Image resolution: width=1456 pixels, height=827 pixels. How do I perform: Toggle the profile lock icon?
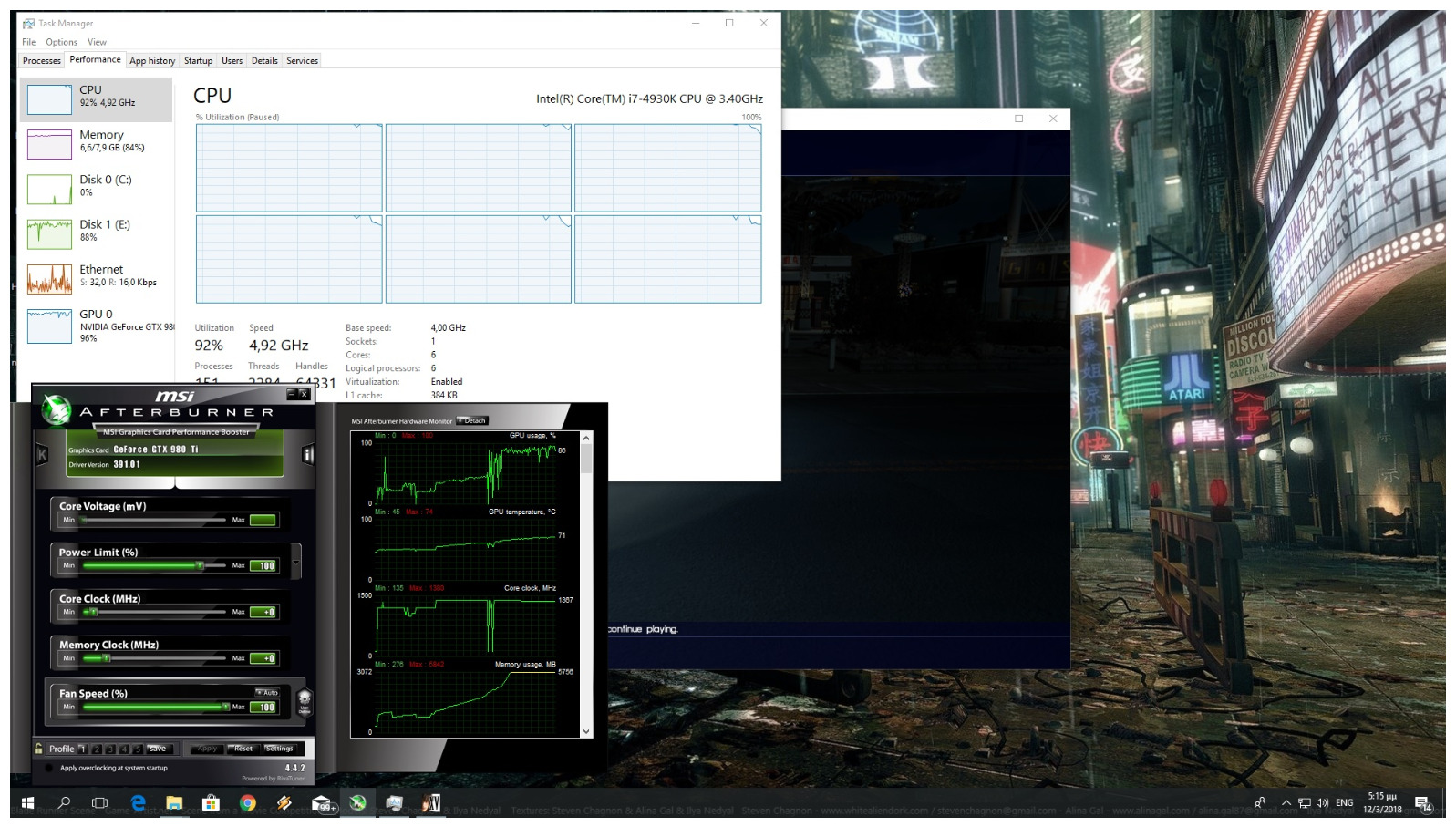(x=38, y=749)
